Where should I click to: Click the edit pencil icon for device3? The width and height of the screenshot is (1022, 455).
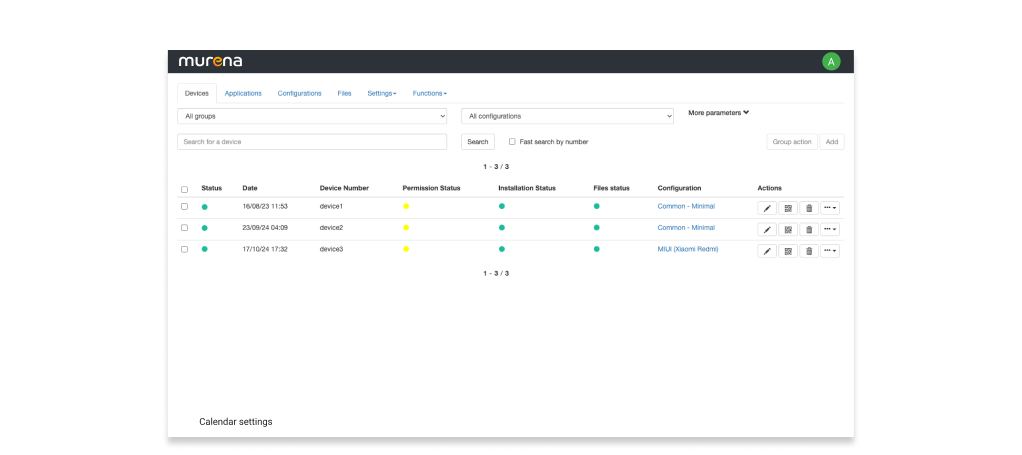point(767,251)
